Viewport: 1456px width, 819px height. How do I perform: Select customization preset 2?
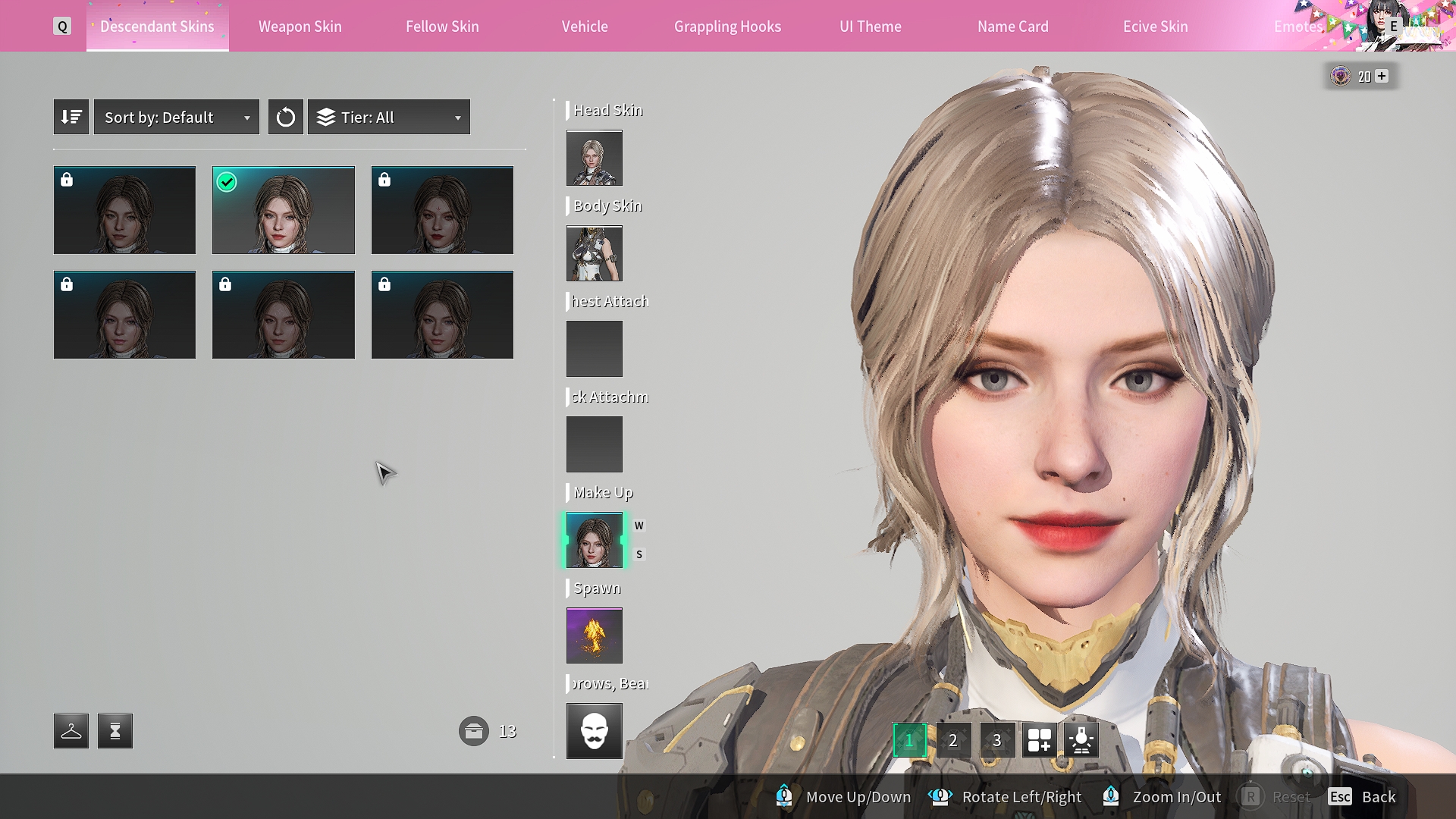953,740
